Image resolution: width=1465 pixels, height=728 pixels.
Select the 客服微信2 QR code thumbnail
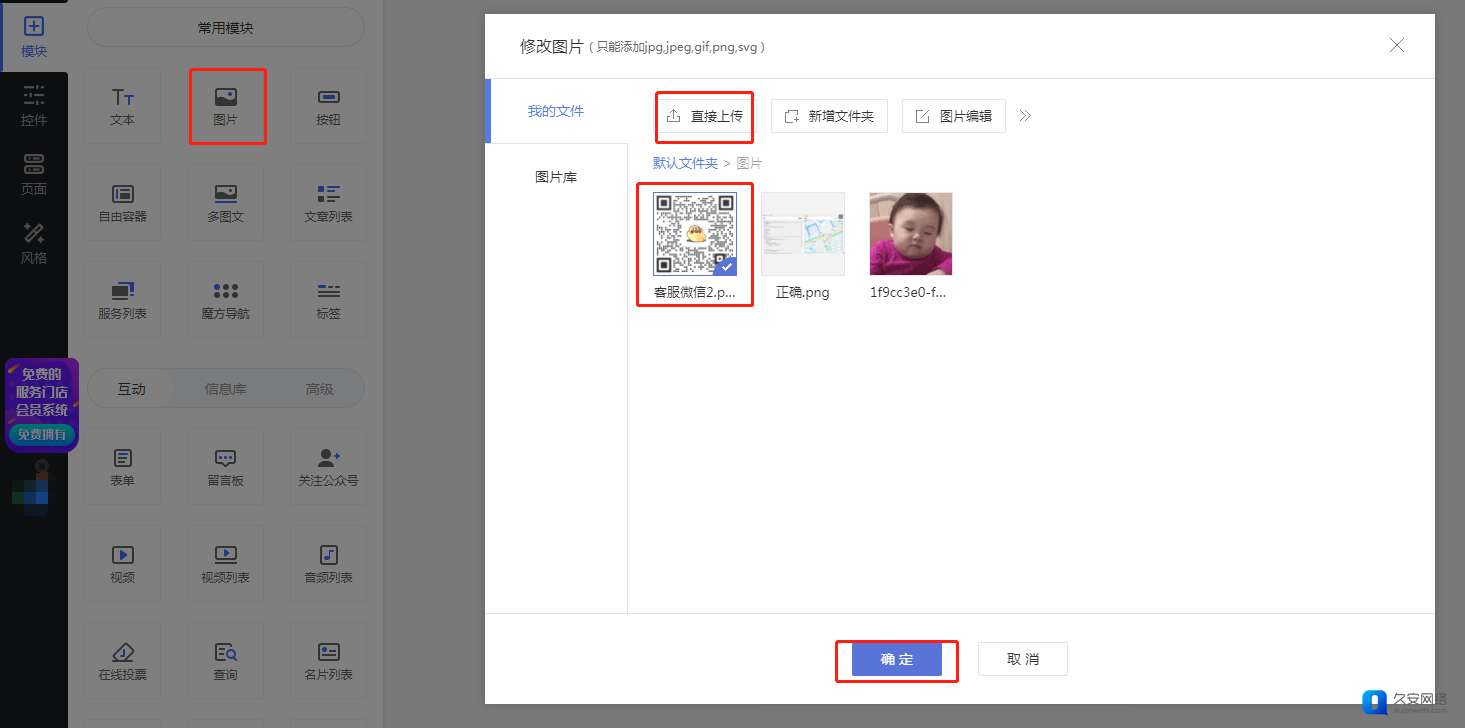point(695,234)
